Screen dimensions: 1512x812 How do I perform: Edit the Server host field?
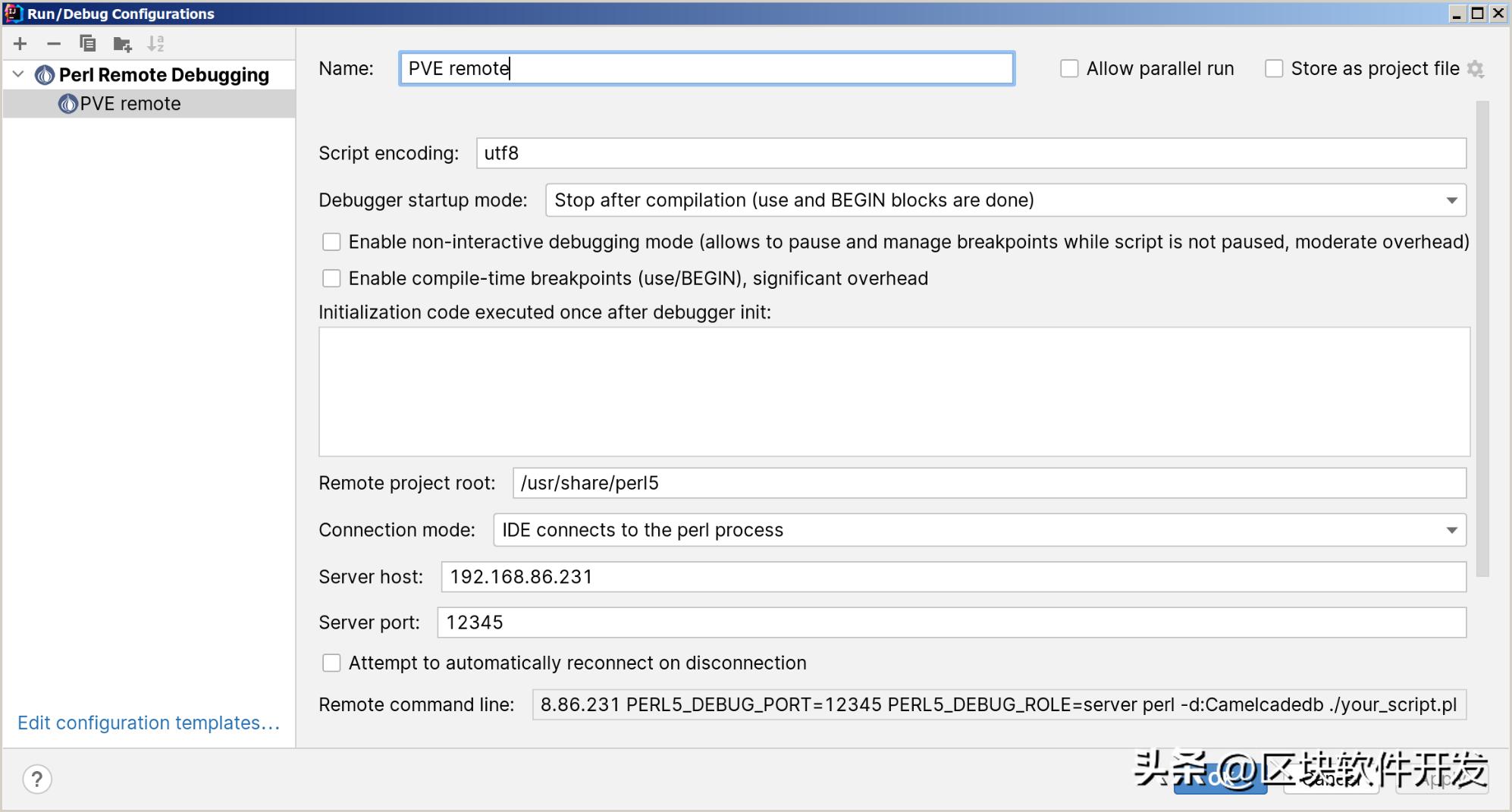click(954, 577)
